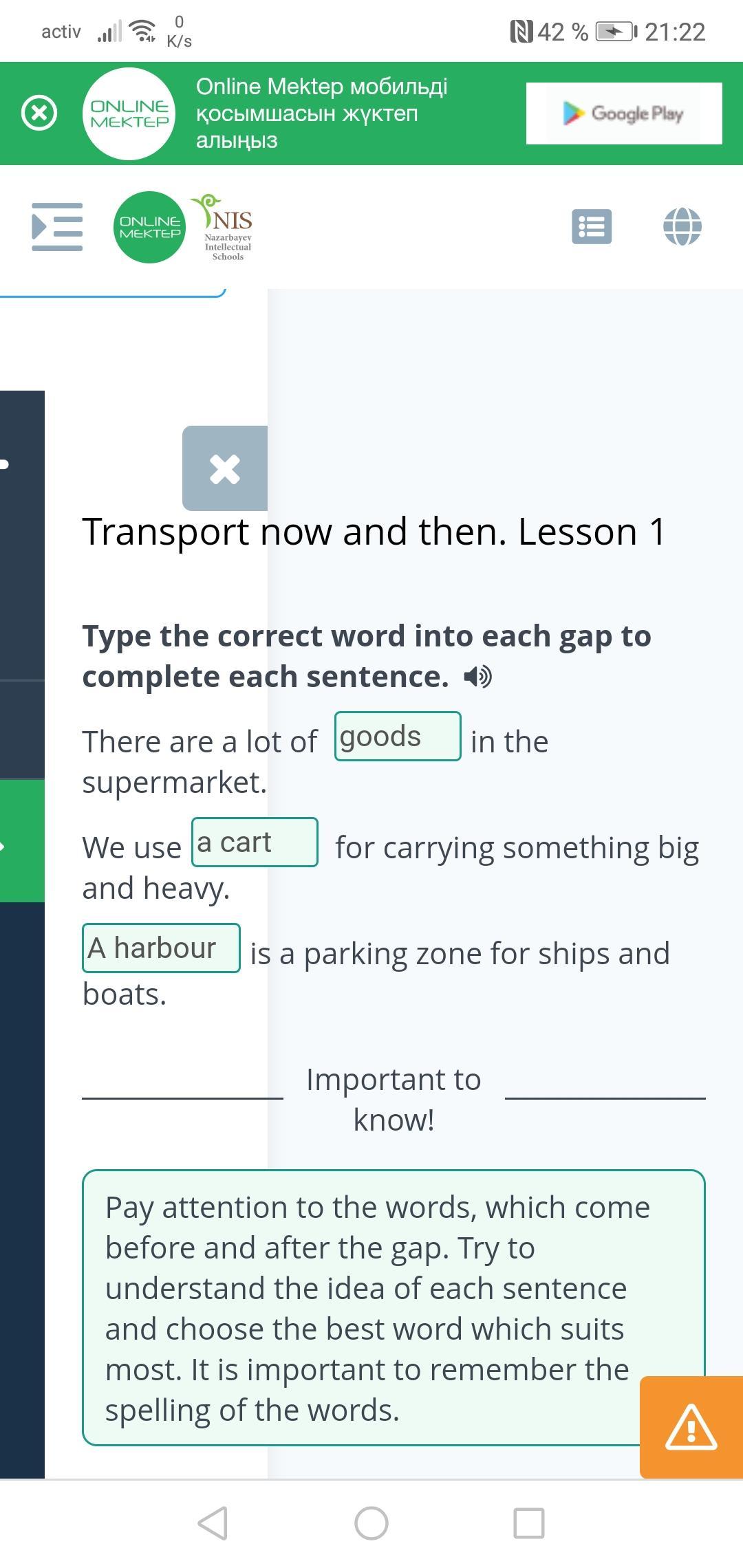Open the lesson list icon
Viewport: 743px width, 1568px height.
(x=592, y=226)
